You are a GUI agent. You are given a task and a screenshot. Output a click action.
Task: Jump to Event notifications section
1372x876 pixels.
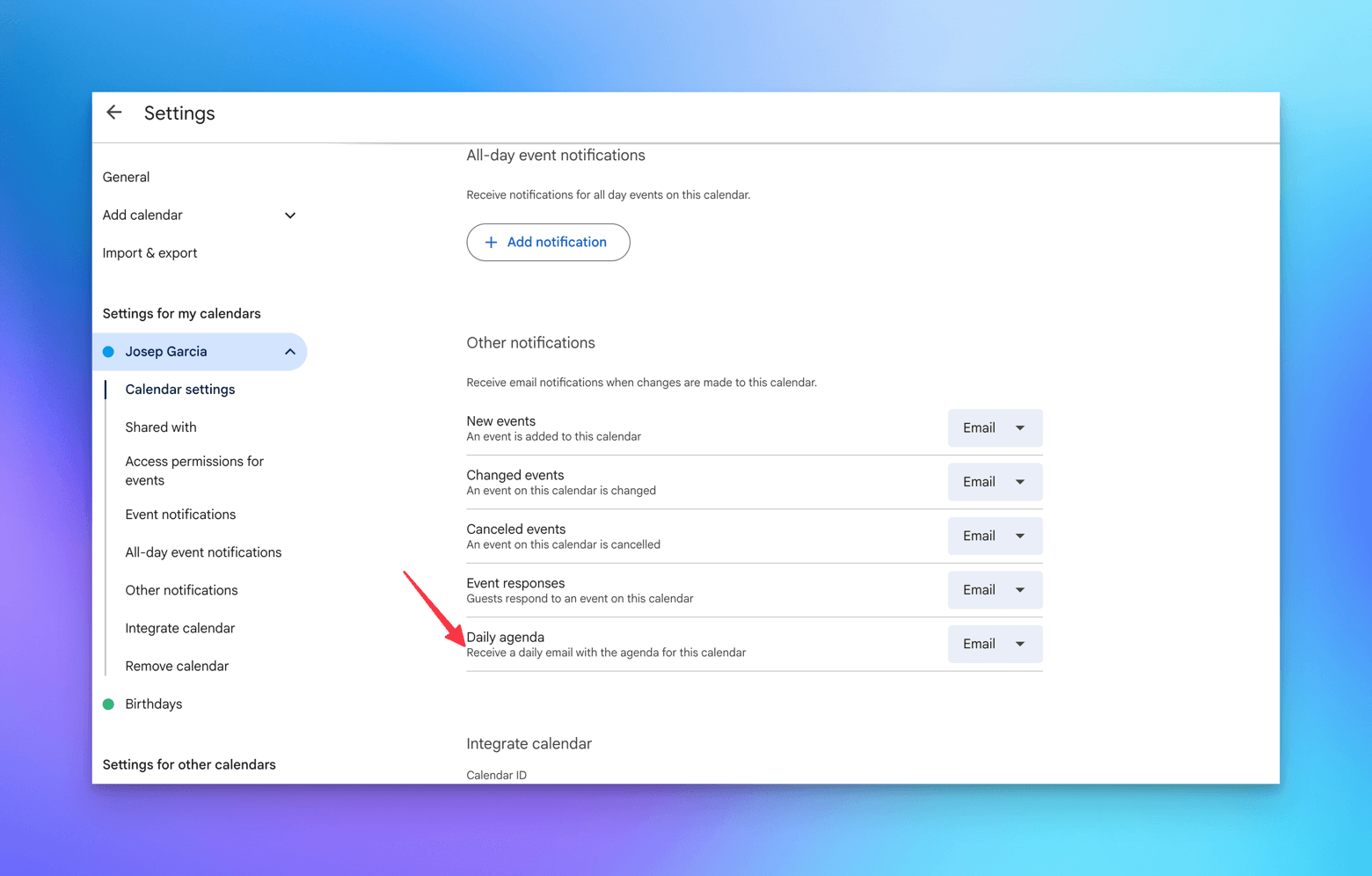(180, 515)
